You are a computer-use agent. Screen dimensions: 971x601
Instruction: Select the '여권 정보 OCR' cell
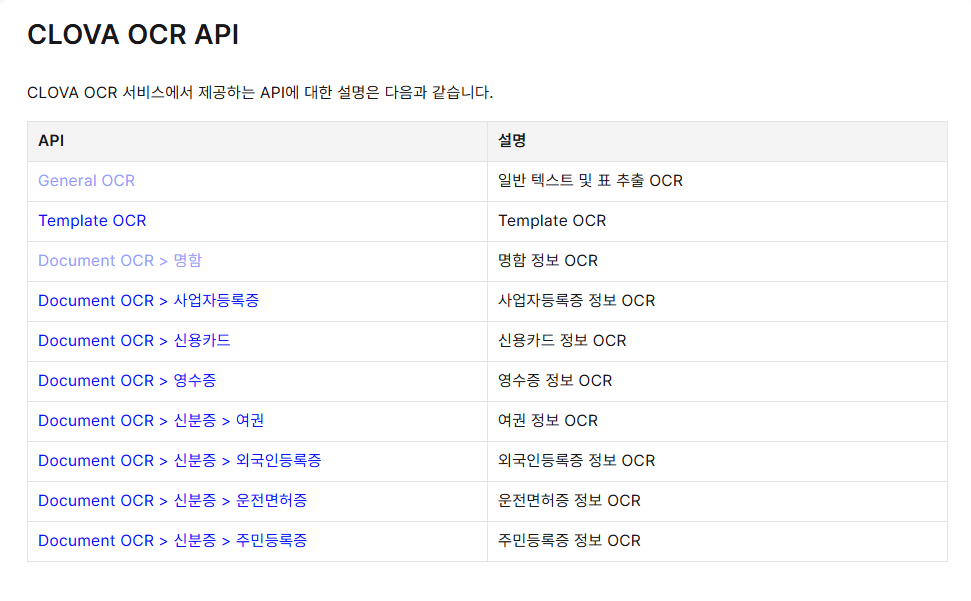click(x=717, y=422)
